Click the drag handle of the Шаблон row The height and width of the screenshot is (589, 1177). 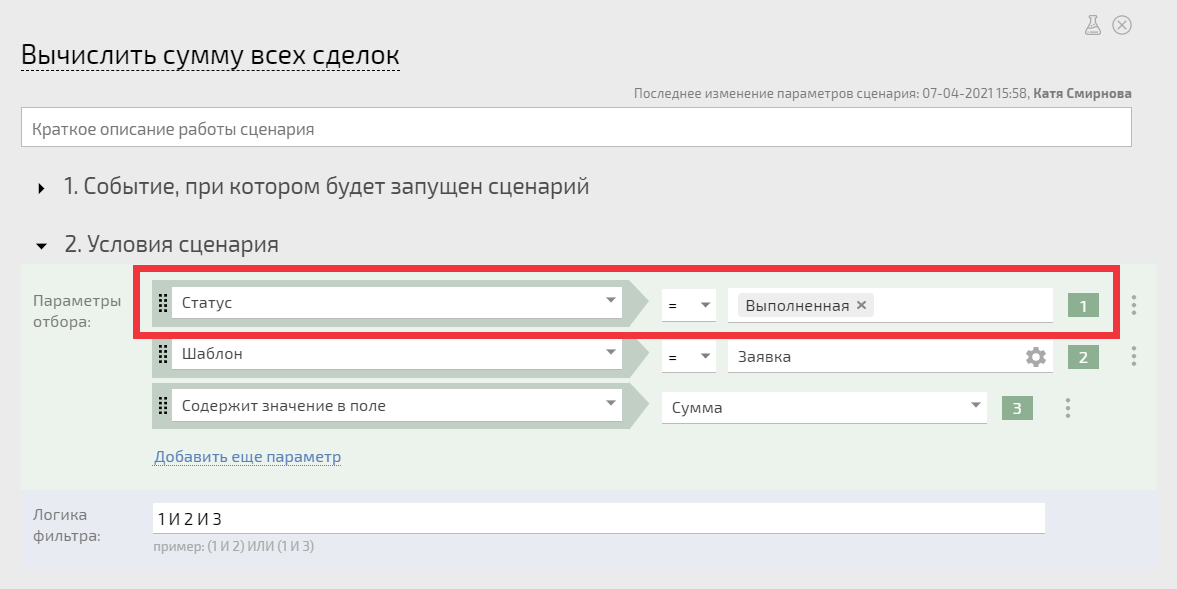162,354
